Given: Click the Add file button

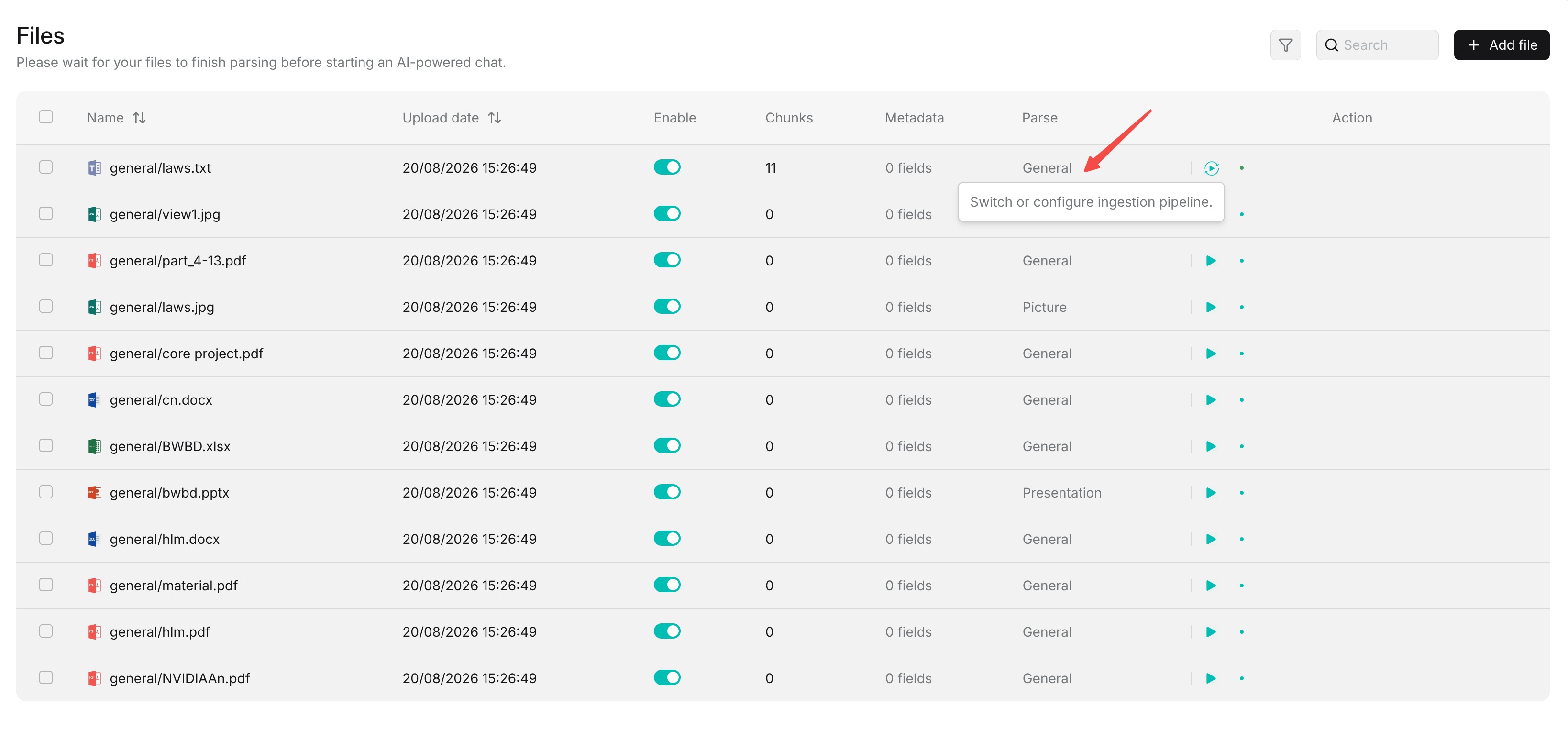Looking at the screenshot, I should 1501,45.
